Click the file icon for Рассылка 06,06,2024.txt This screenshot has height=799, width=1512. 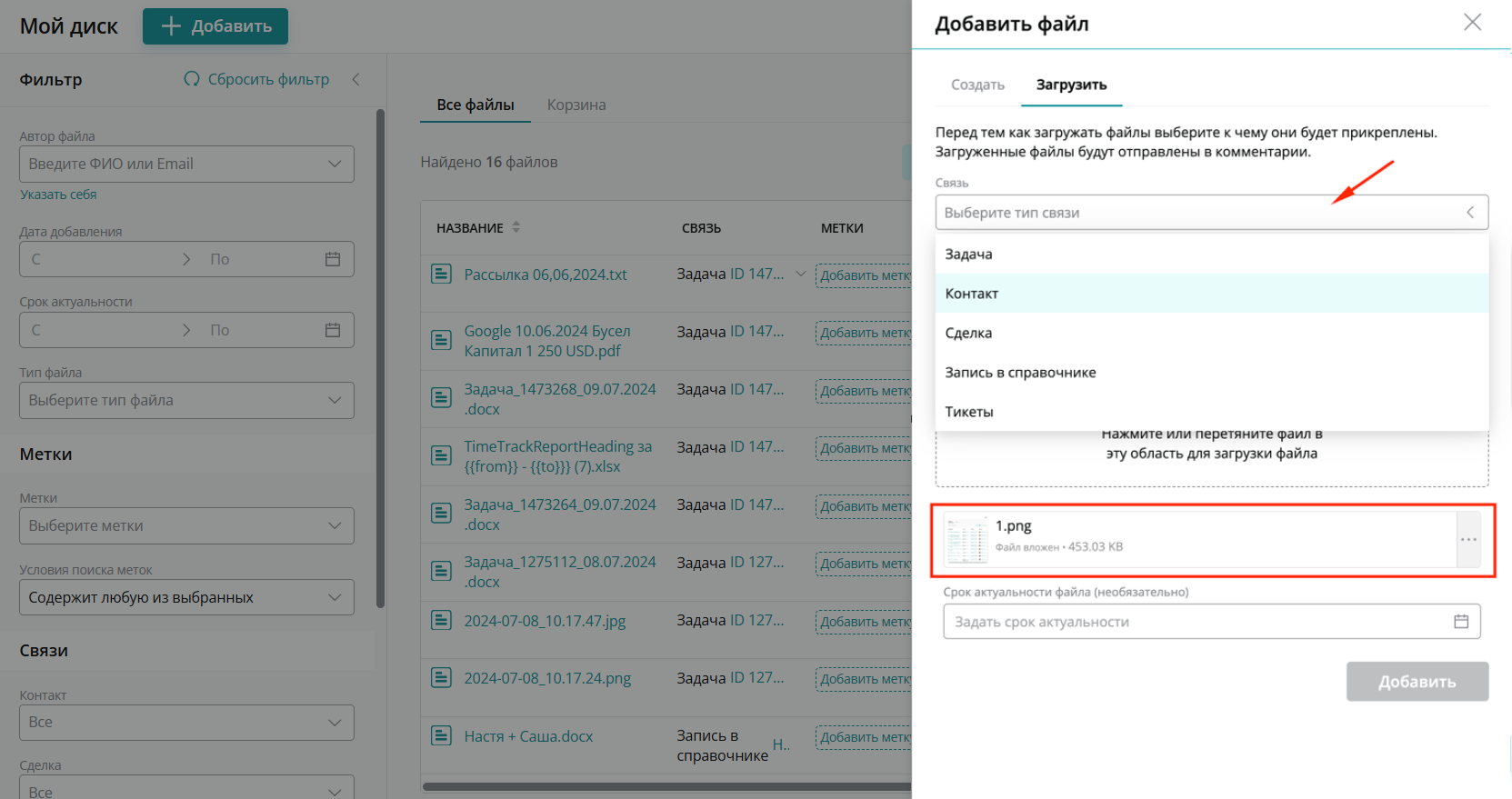coord(441,274)
